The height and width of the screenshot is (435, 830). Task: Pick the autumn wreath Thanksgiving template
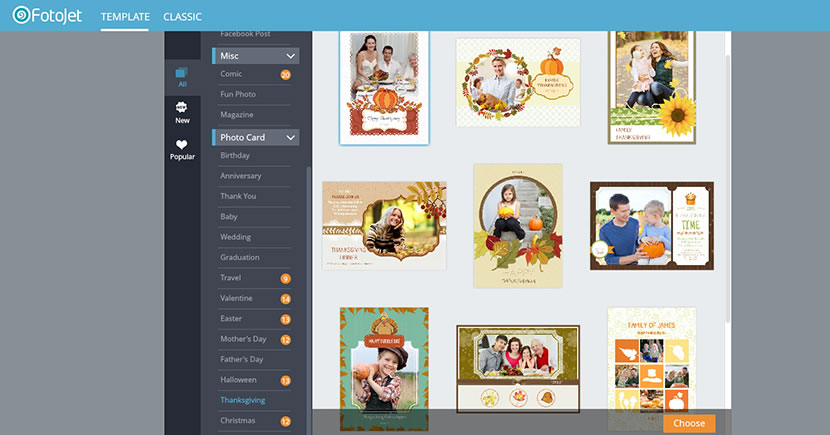(518, 82)
